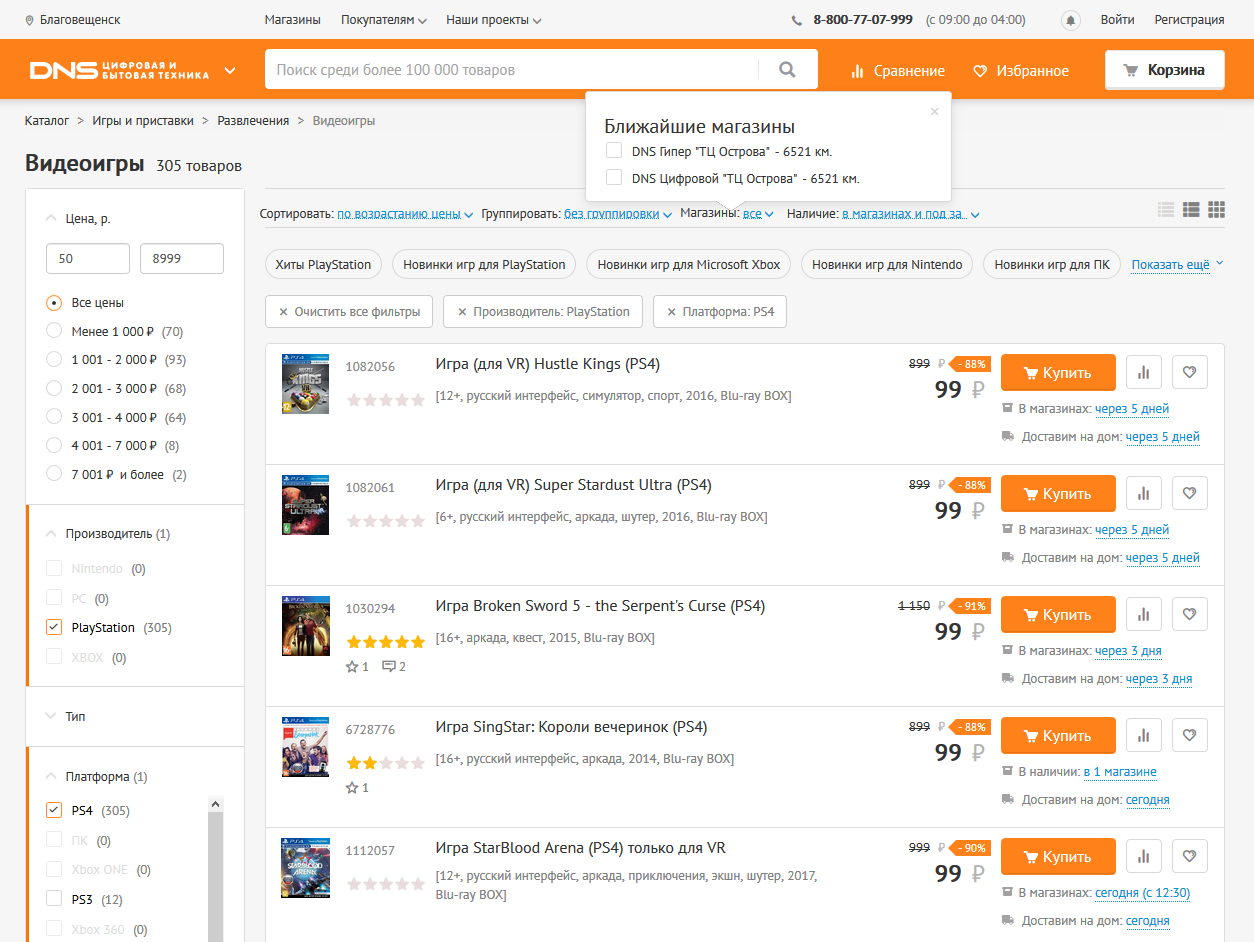Image resolution: width=1254 pixels, height=942 pixels.
Task: Switch to compact list view icon
Action: (1166, 210)
